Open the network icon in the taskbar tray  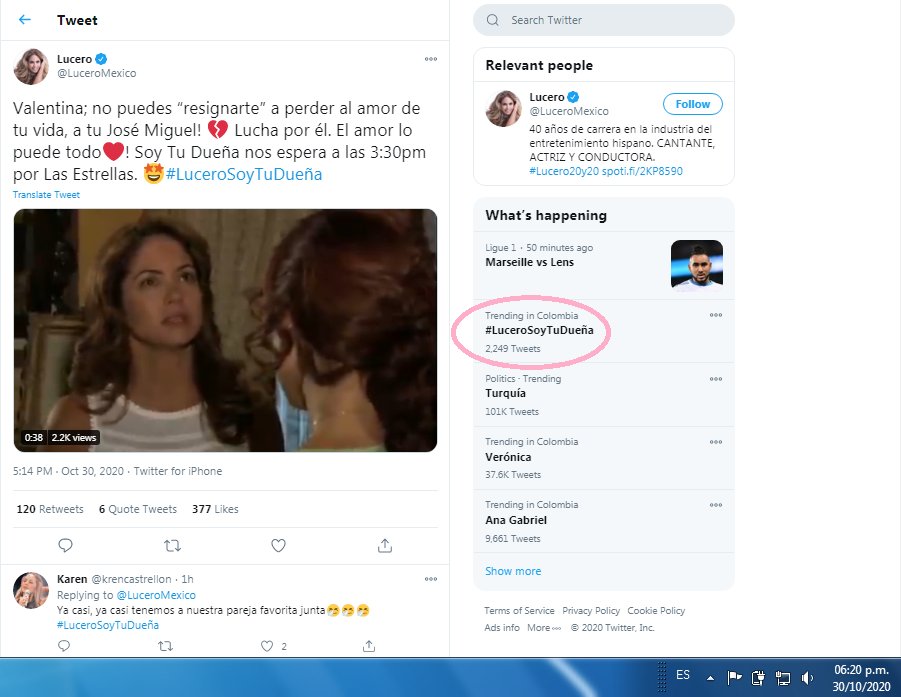tap(783, 678)
